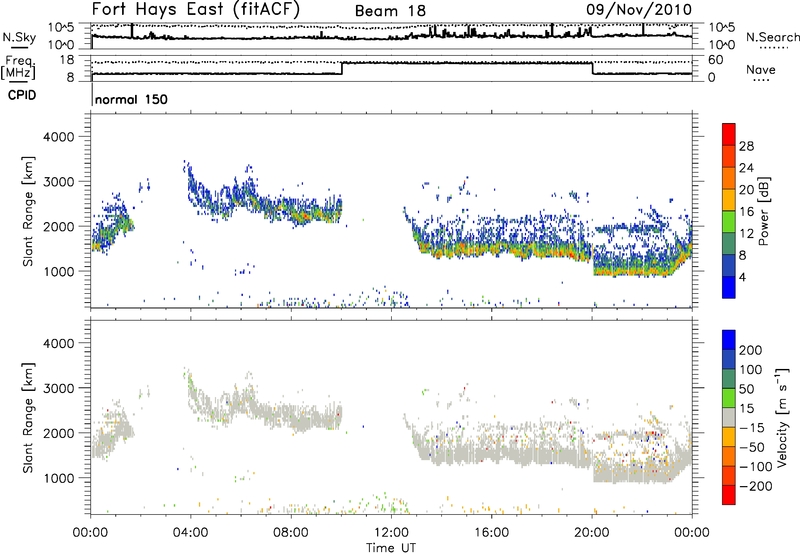Click the 'Freq. [MHz]' axis label
The image size is (800, 554).
19,68
